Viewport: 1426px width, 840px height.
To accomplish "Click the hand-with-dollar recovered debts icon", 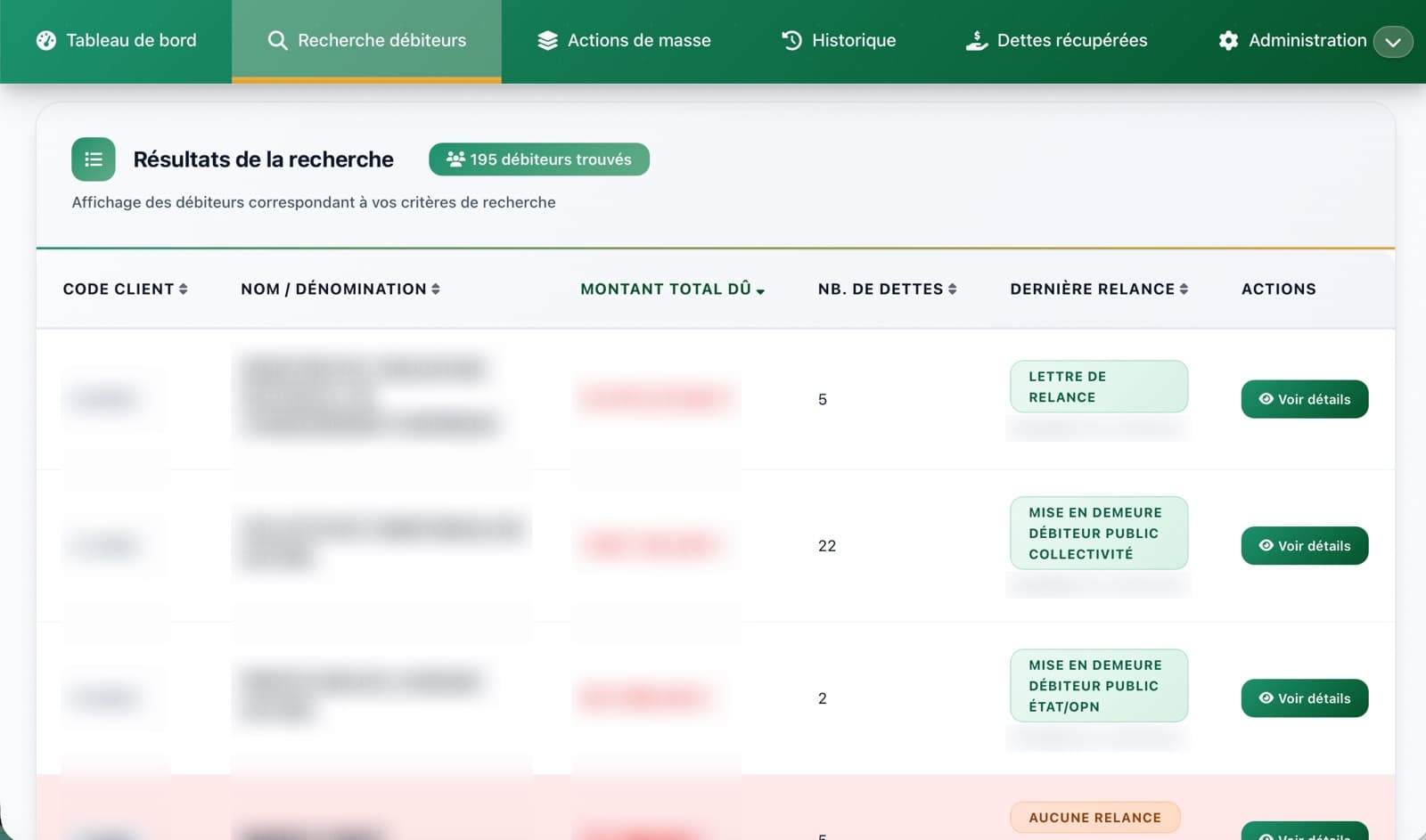I will 977,41.
